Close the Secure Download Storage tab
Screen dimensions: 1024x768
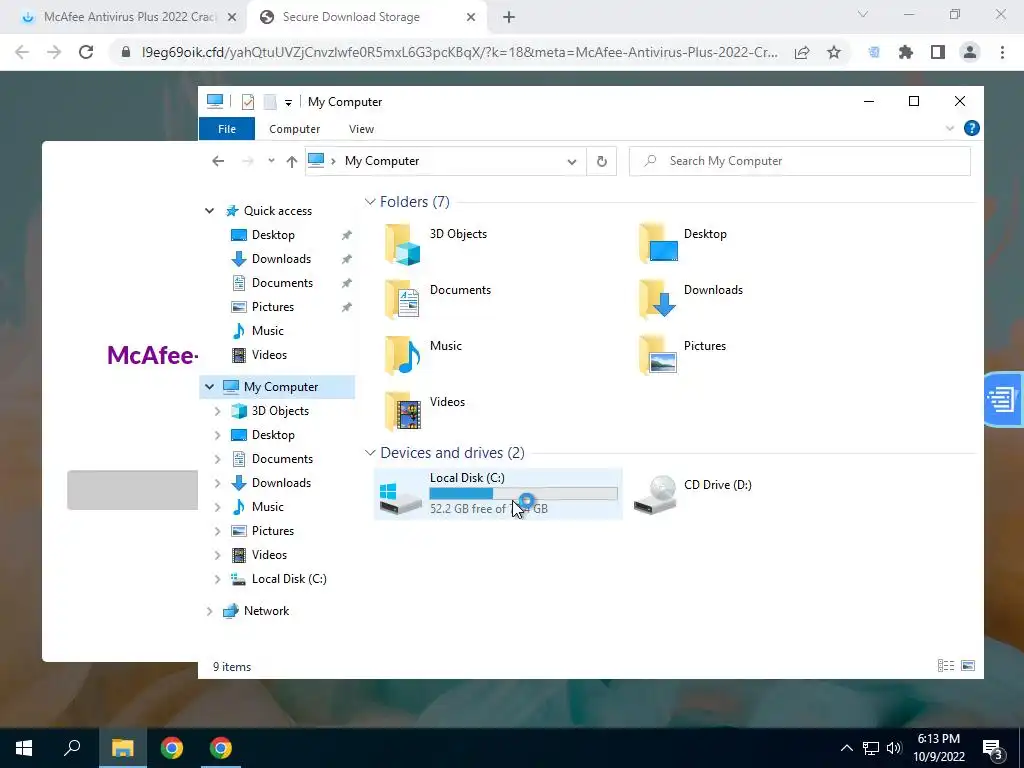(x=471, y=18)
